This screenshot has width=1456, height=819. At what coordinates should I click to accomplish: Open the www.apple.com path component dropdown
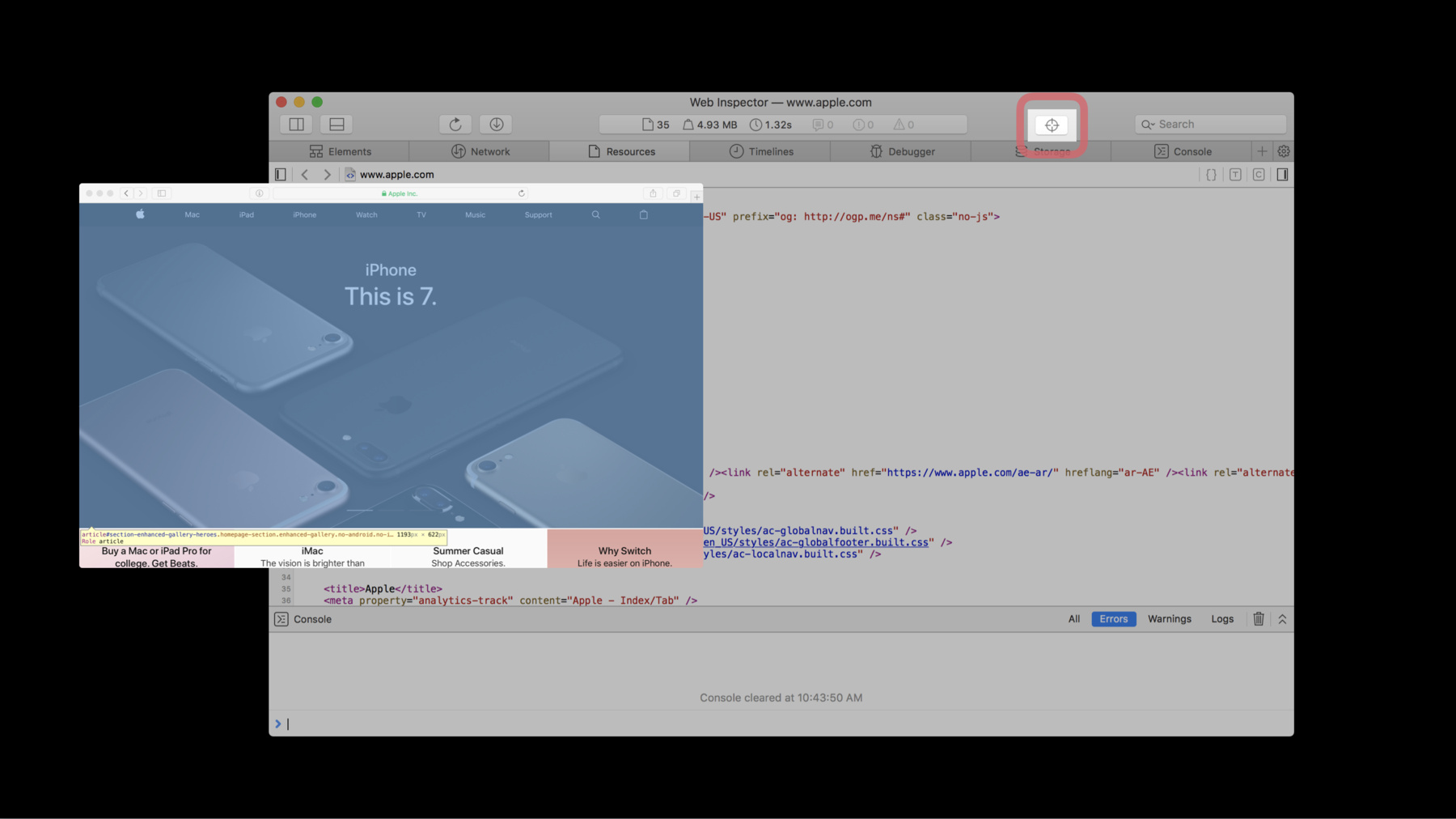tap(389, 174)
